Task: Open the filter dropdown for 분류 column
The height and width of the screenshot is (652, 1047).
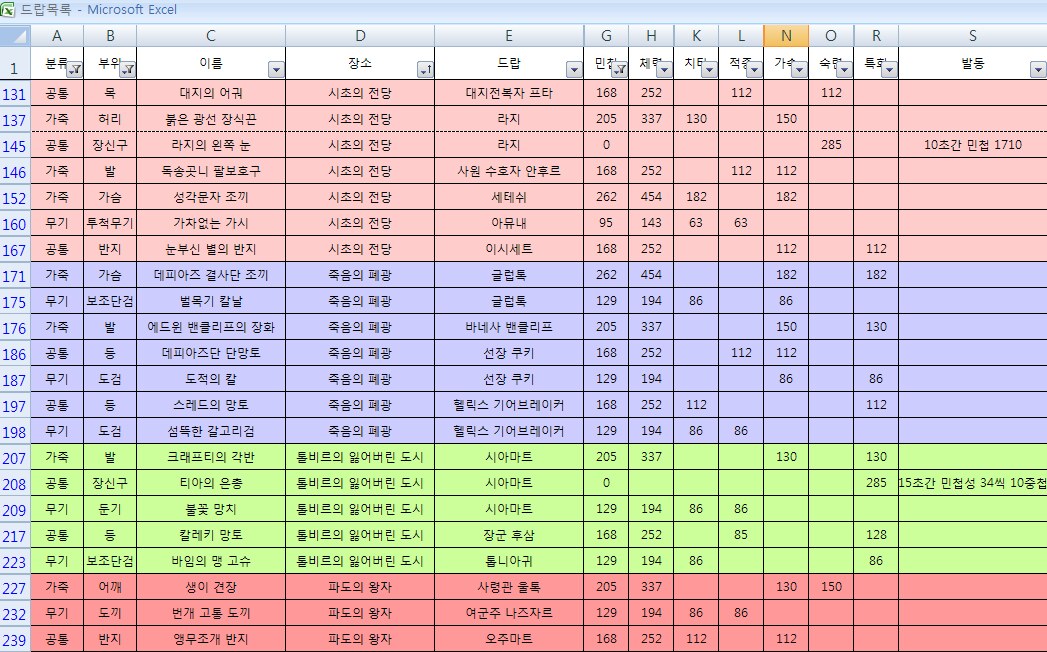Action: pyautogui.click(x=74, y=70)
